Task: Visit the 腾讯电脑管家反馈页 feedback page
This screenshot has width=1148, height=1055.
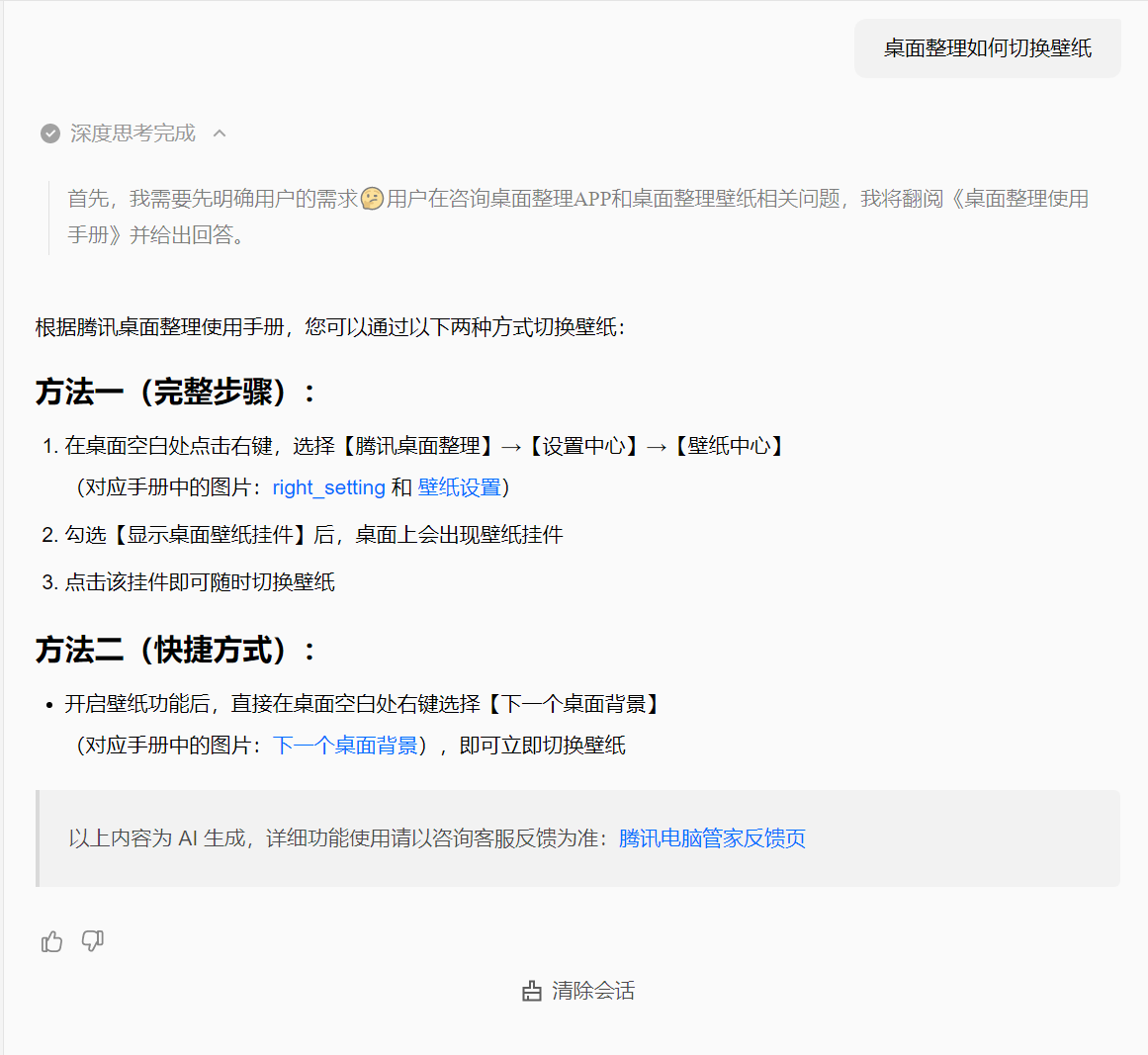Action: (712, 838)
